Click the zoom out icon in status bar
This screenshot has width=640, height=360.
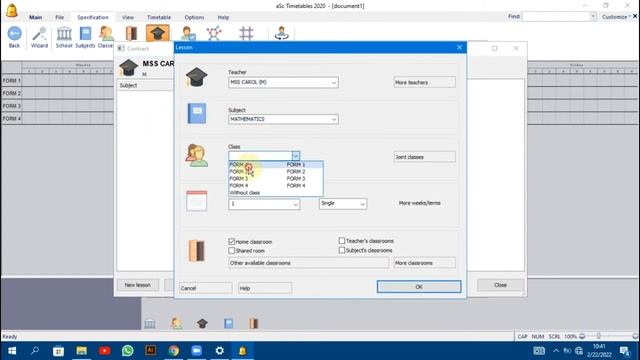pyautogui.click(x=582, y=336)
